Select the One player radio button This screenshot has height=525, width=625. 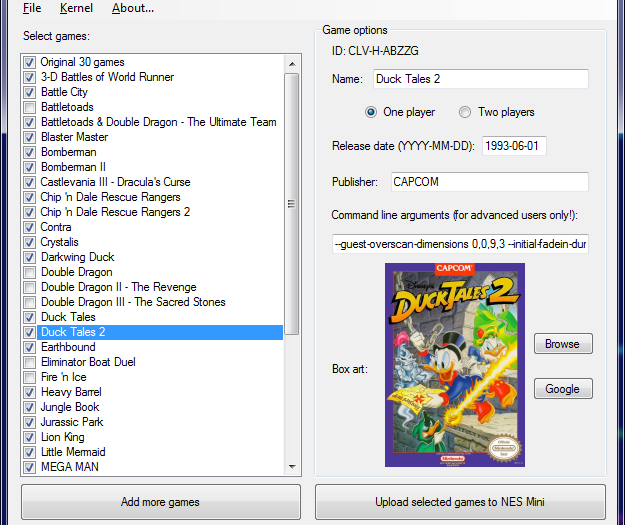[x=371, y=112]
